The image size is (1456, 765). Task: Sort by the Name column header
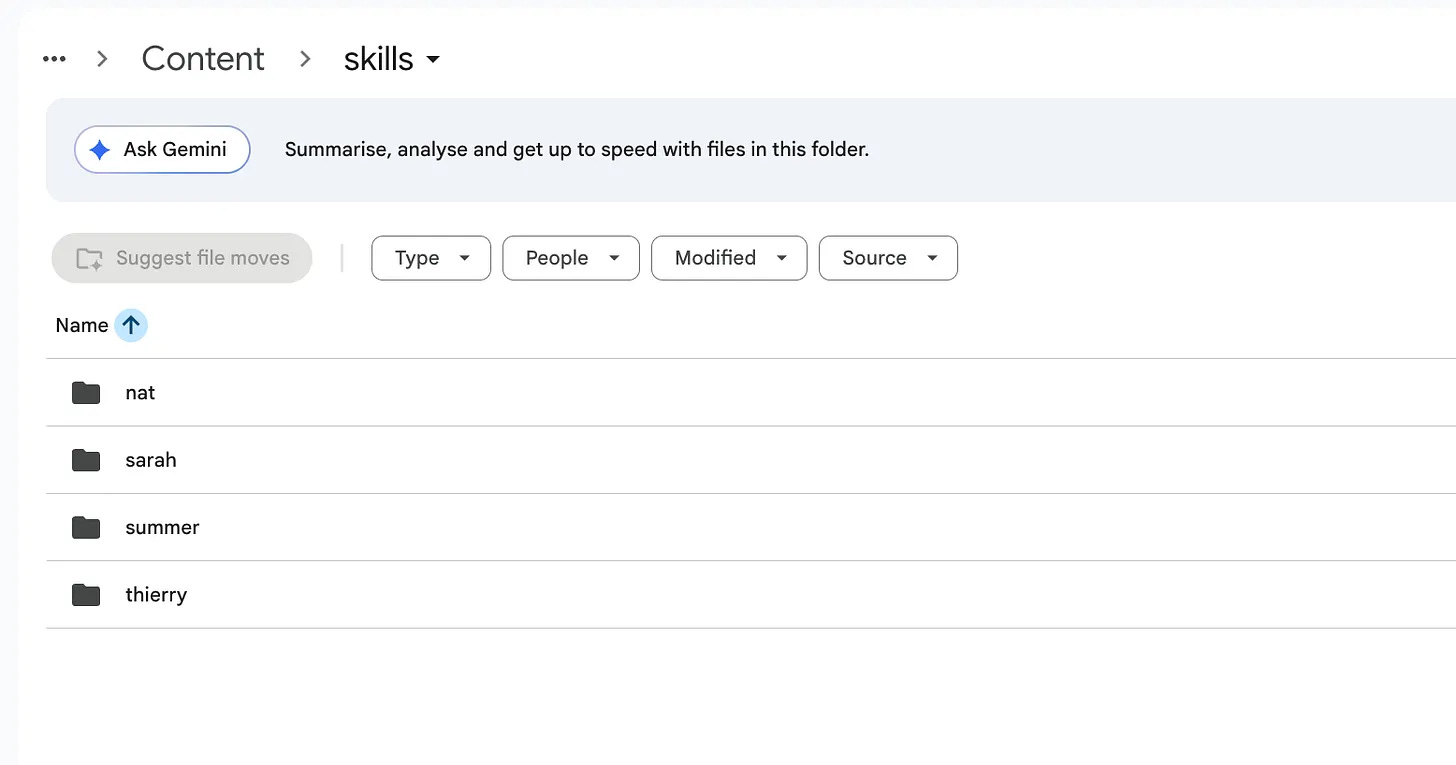pos(82,325)
